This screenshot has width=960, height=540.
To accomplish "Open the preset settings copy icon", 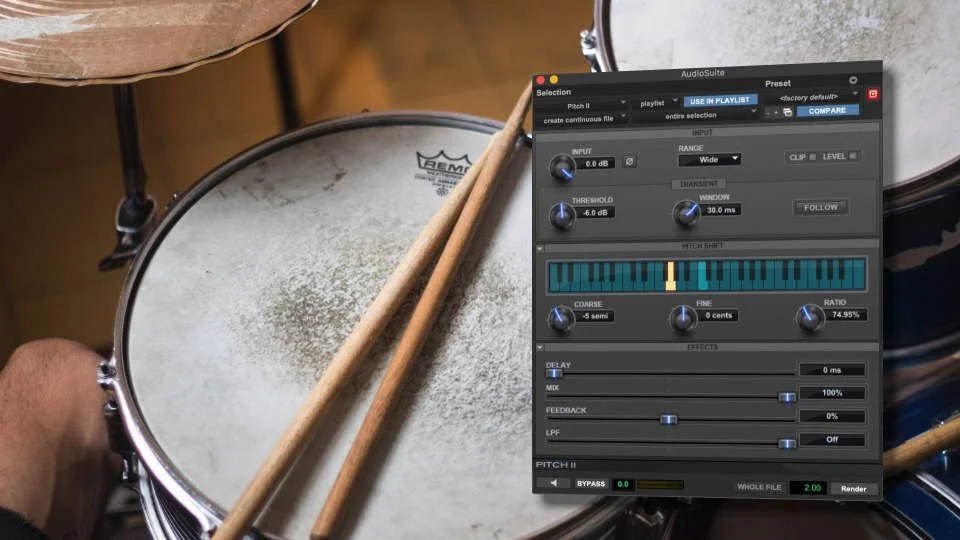I will [x=787, y=112].
